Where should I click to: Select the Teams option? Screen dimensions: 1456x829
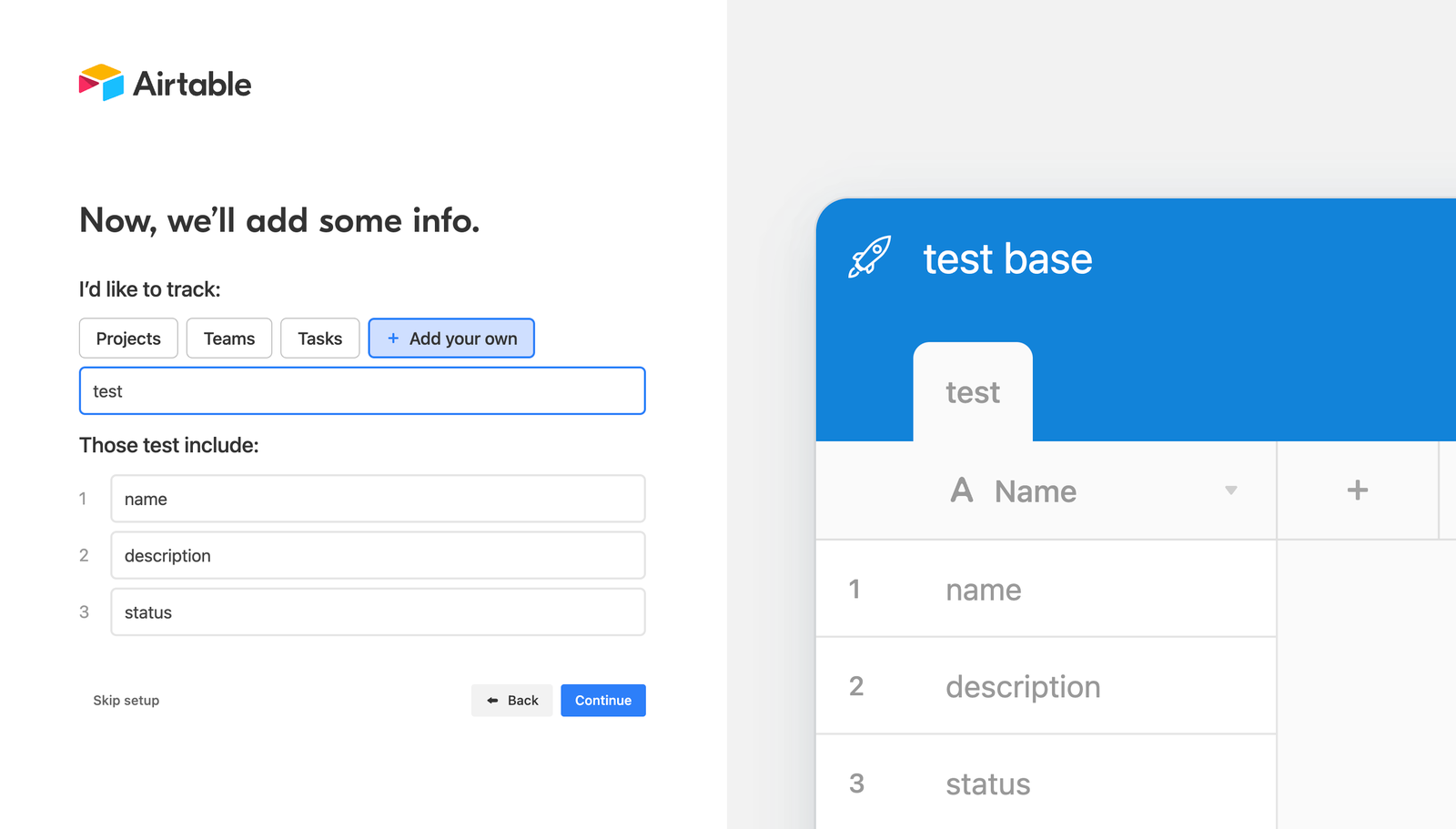[229, 339]
